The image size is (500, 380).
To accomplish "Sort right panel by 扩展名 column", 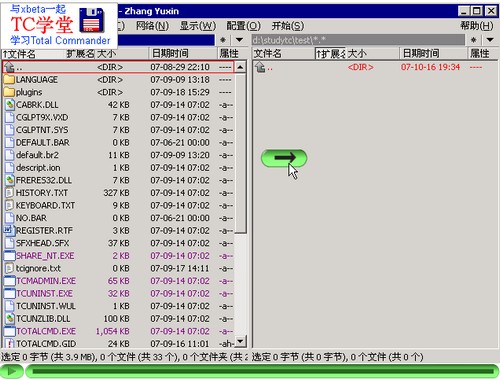I will coord(330,54).
